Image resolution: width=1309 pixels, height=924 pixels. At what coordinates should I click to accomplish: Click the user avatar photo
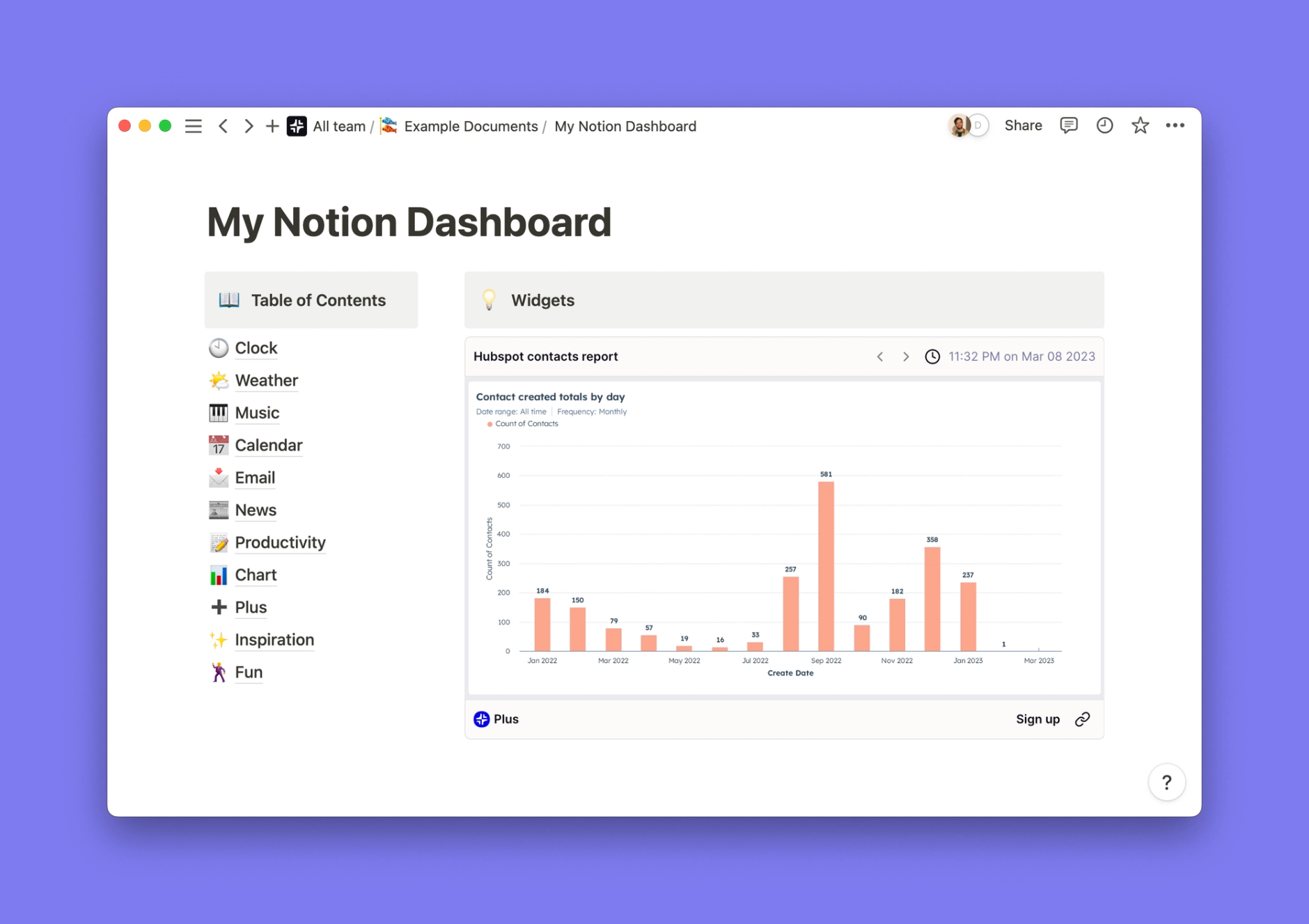[x=959, y=125]
